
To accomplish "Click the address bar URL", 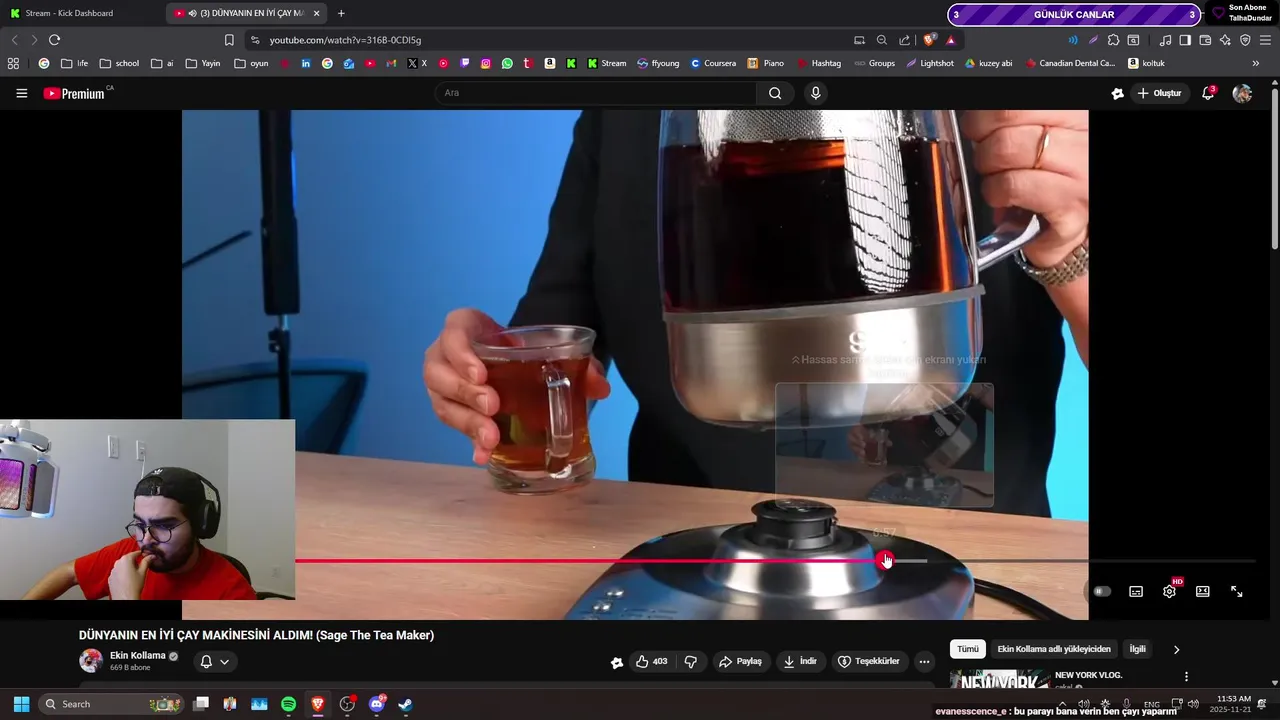I will pos(345,40).
